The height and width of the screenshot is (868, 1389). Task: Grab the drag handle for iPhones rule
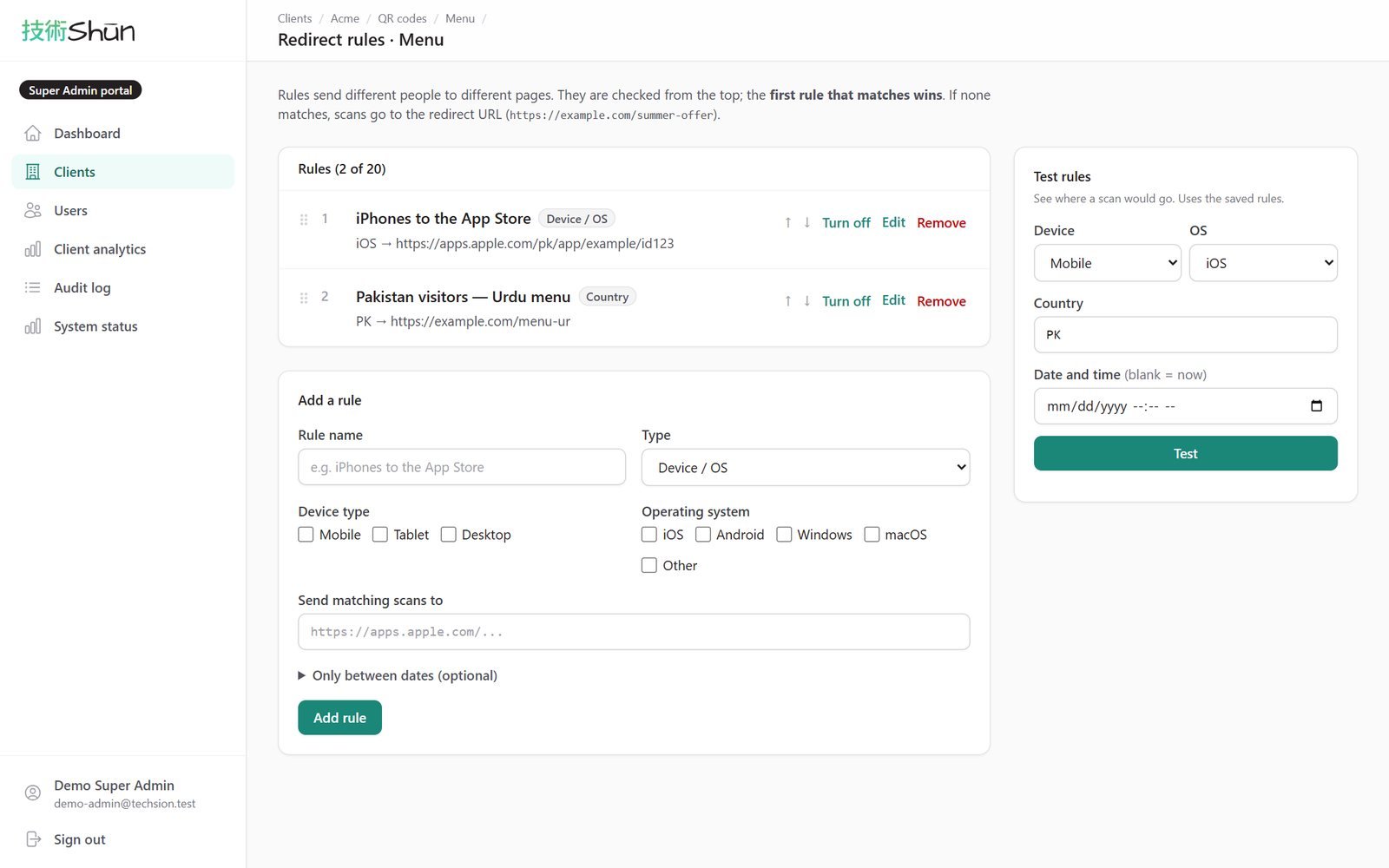pos(304,220)
